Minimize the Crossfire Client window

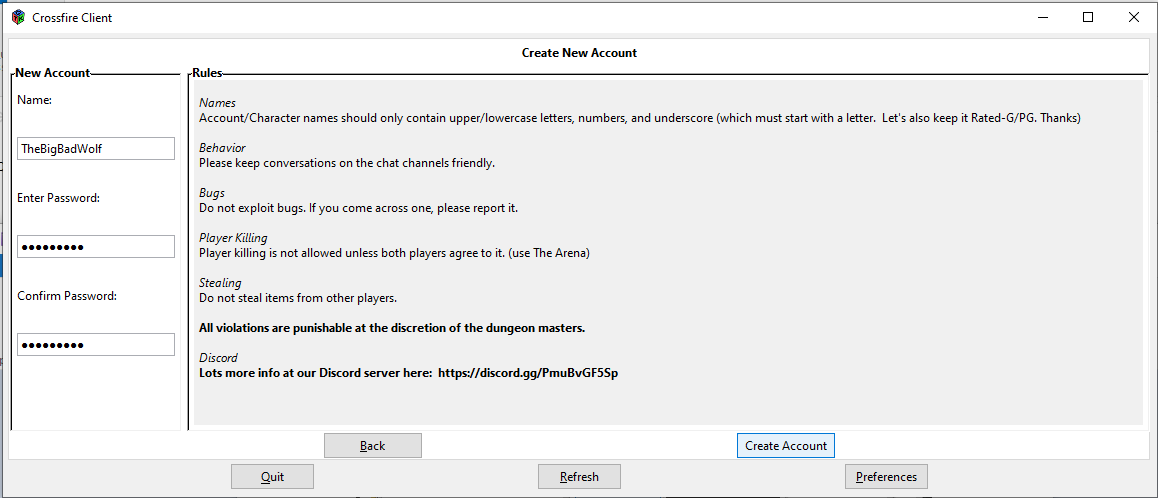1042,17
